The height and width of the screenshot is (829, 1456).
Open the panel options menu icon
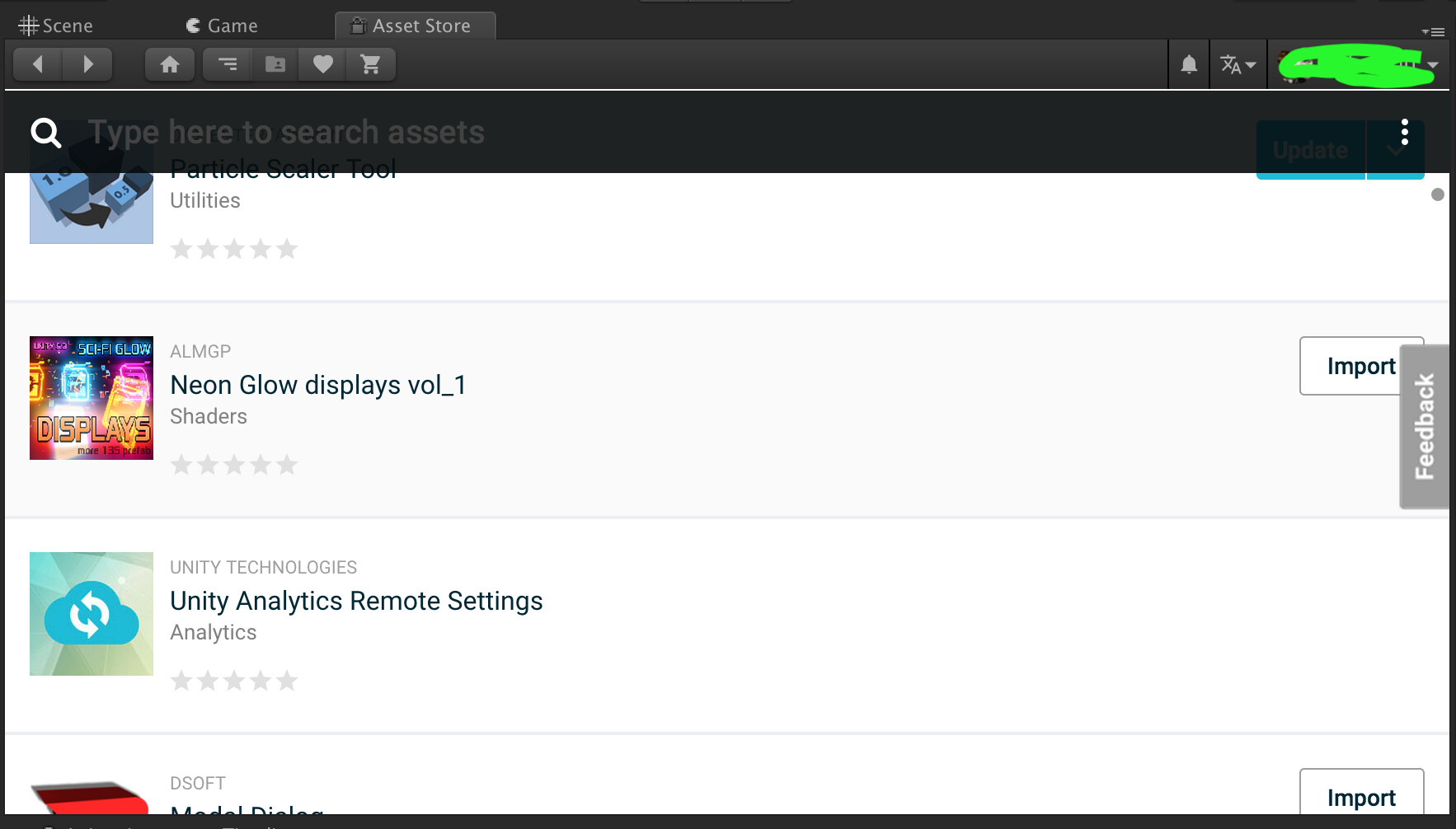pyautogui.click(x=1434, y=32)
